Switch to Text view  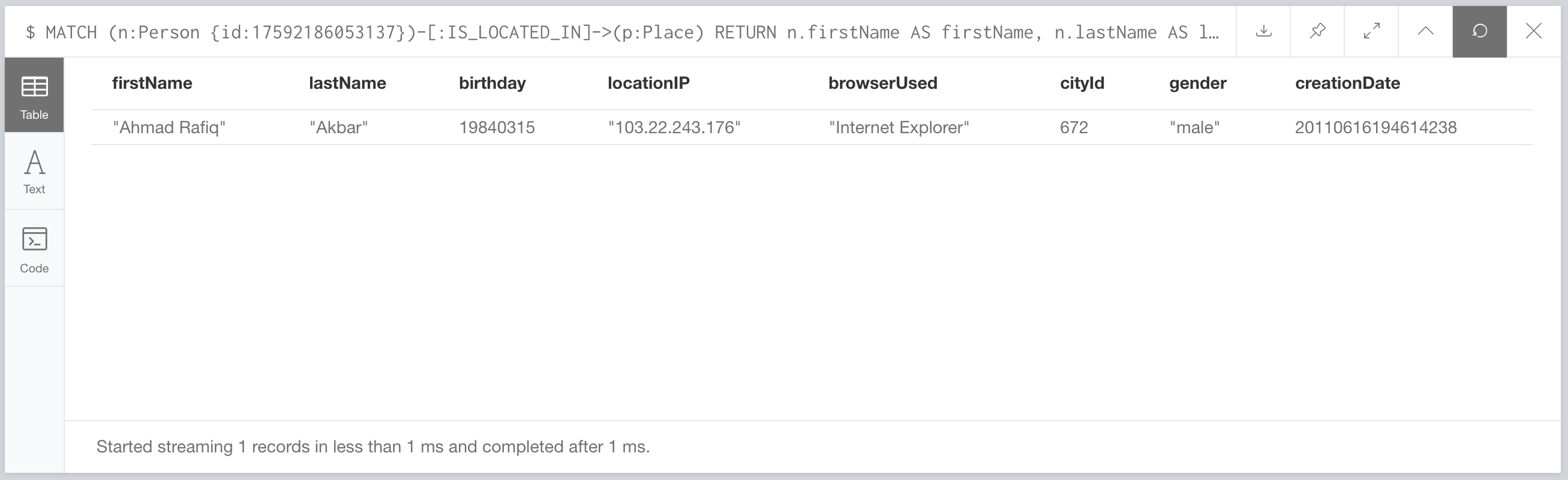point(34,172)
